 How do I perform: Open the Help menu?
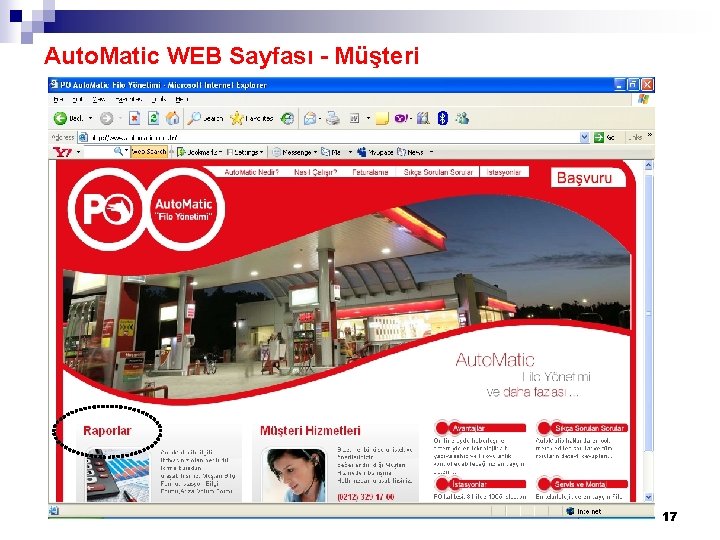(182, 99)
